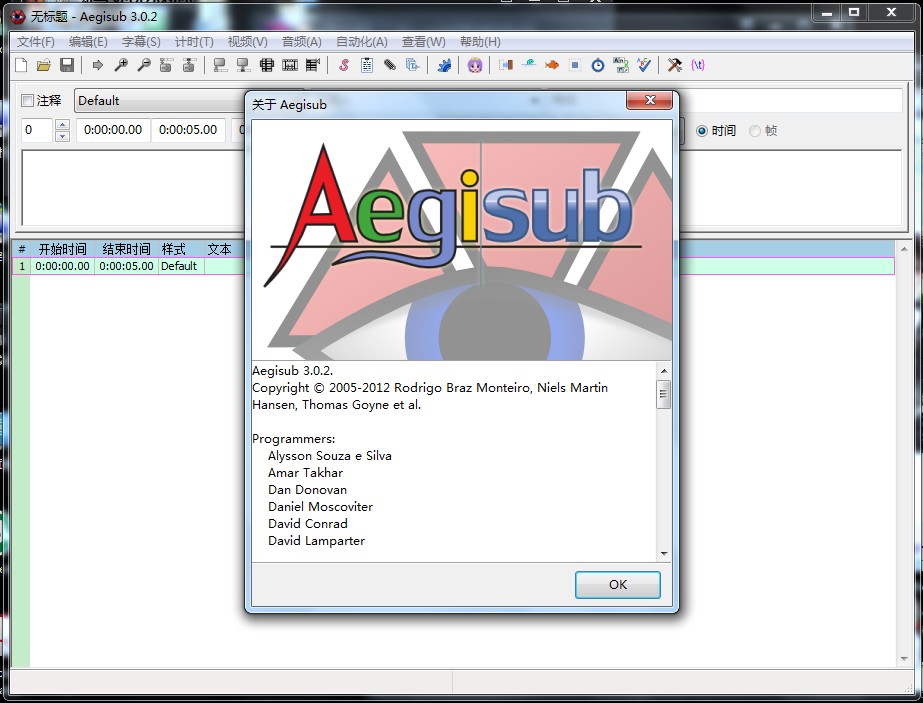Open Timing Post-Processor clock icon

(x=597, y=65)
